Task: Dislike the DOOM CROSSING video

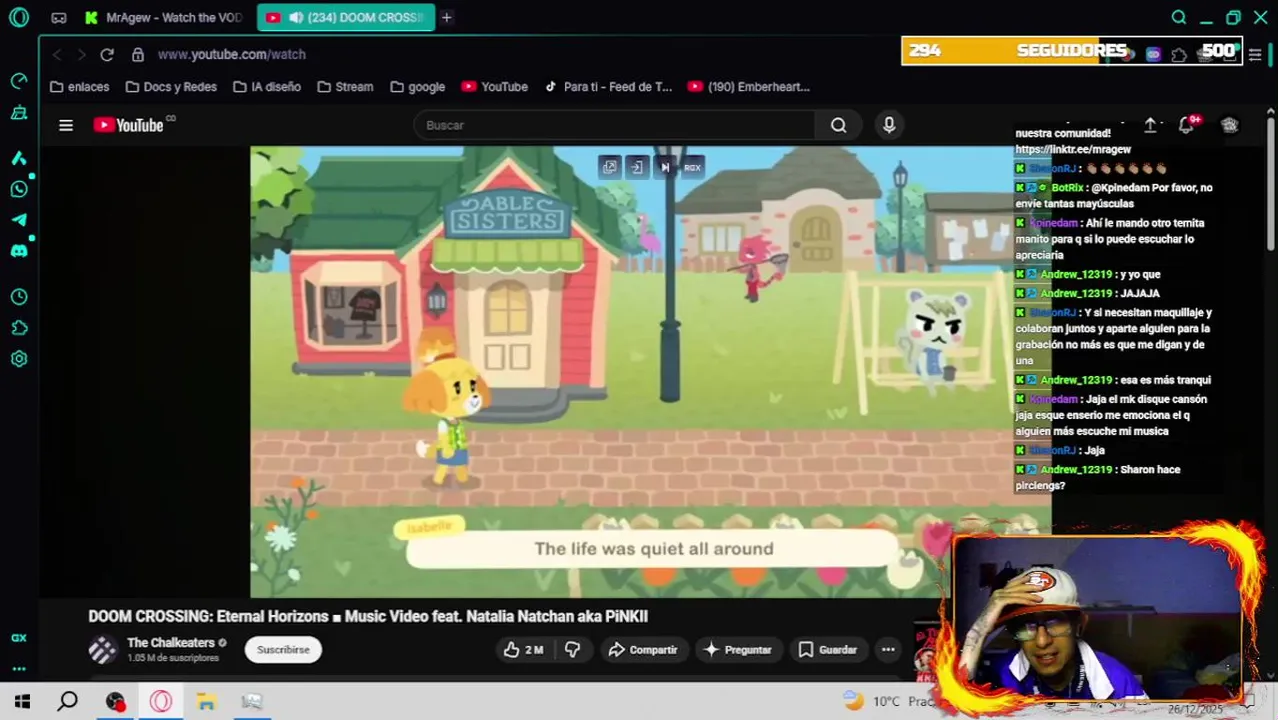Action: (573, 650)
